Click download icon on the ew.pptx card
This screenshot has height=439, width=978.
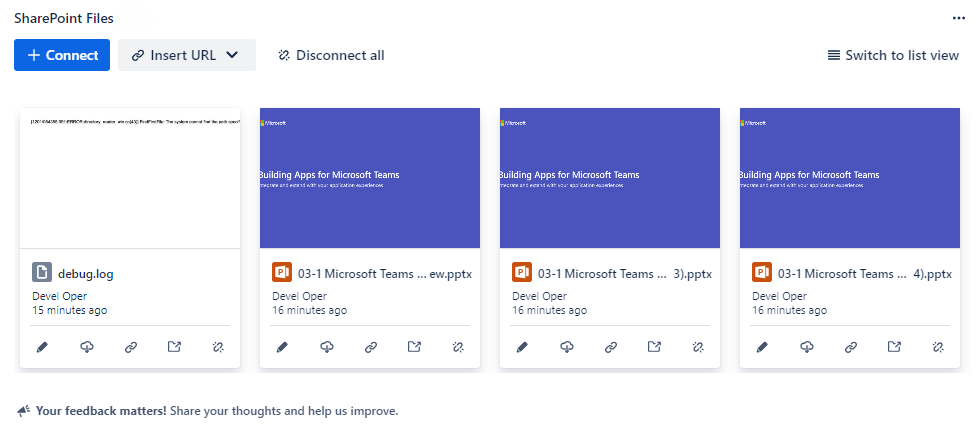(327, 347)
